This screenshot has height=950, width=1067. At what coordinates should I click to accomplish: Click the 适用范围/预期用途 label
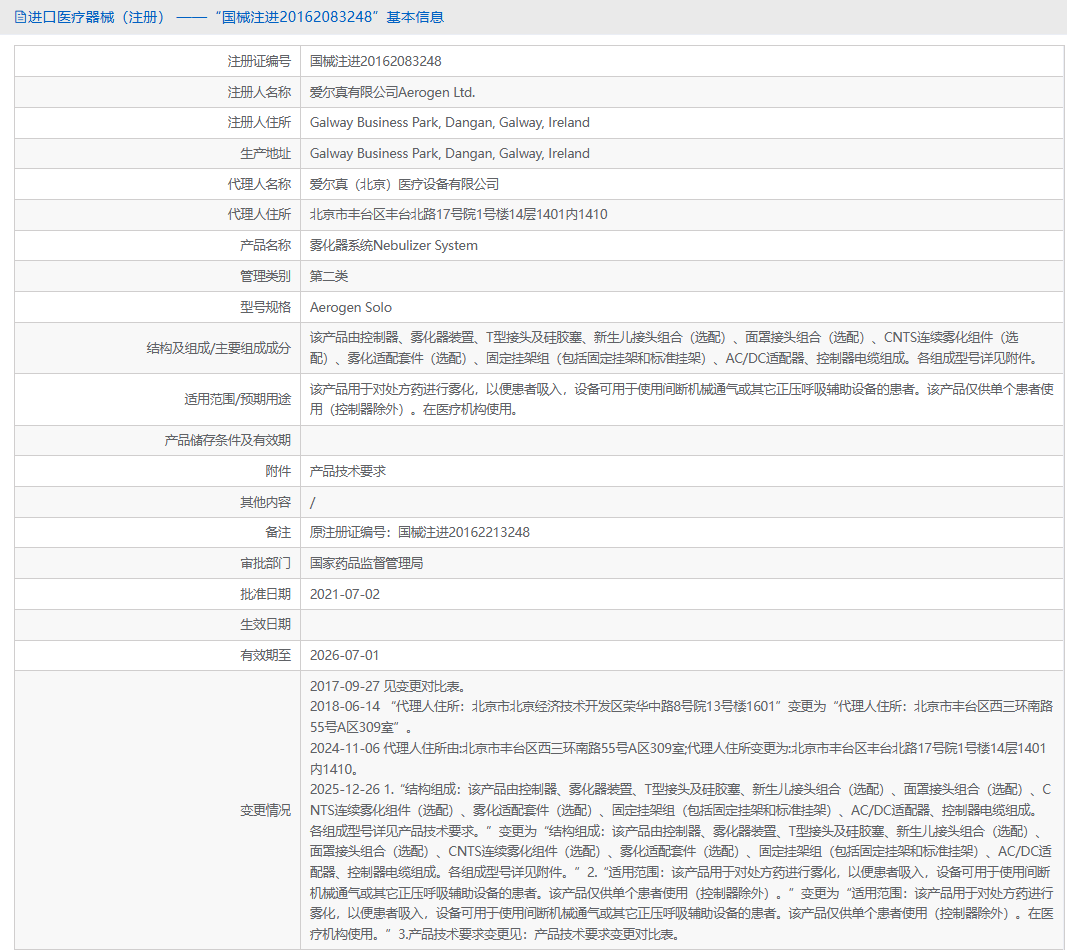[237, 399]
